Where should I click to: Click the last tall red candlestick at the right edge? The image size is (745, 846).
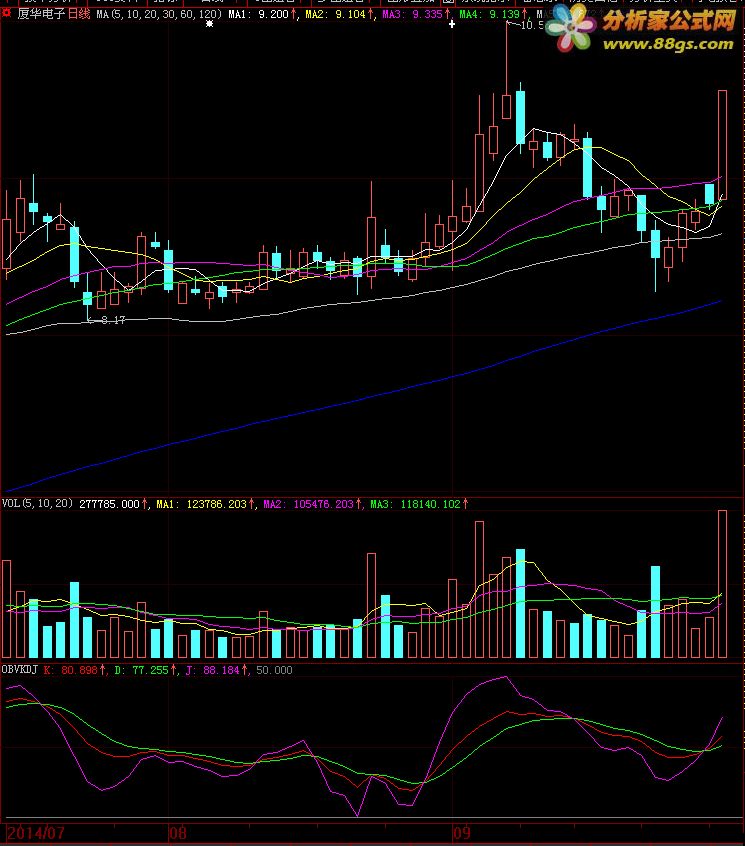point(722,145)
